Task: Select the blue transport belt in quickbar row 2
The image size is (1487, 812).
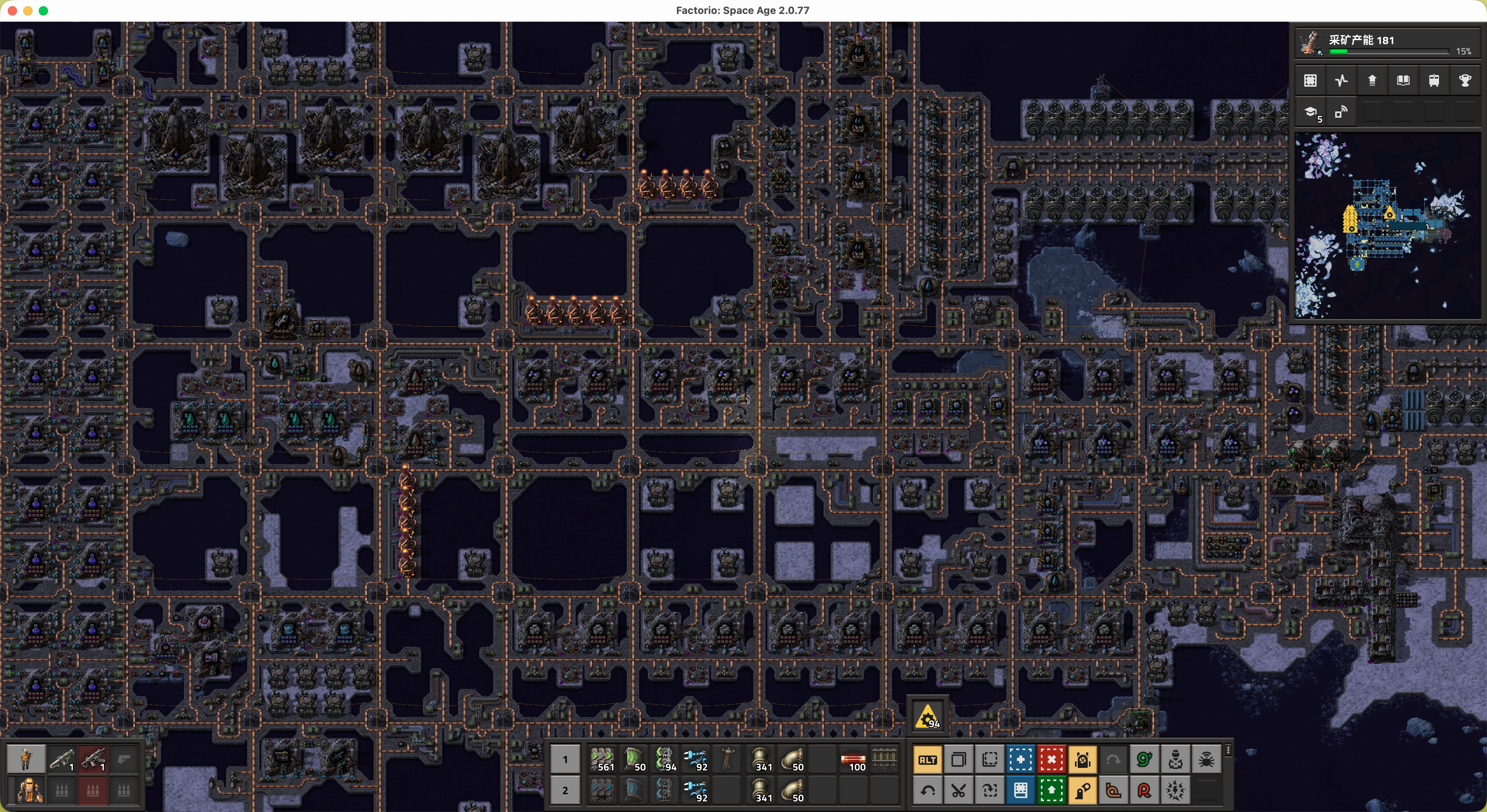Action: (x=602, y=791)
